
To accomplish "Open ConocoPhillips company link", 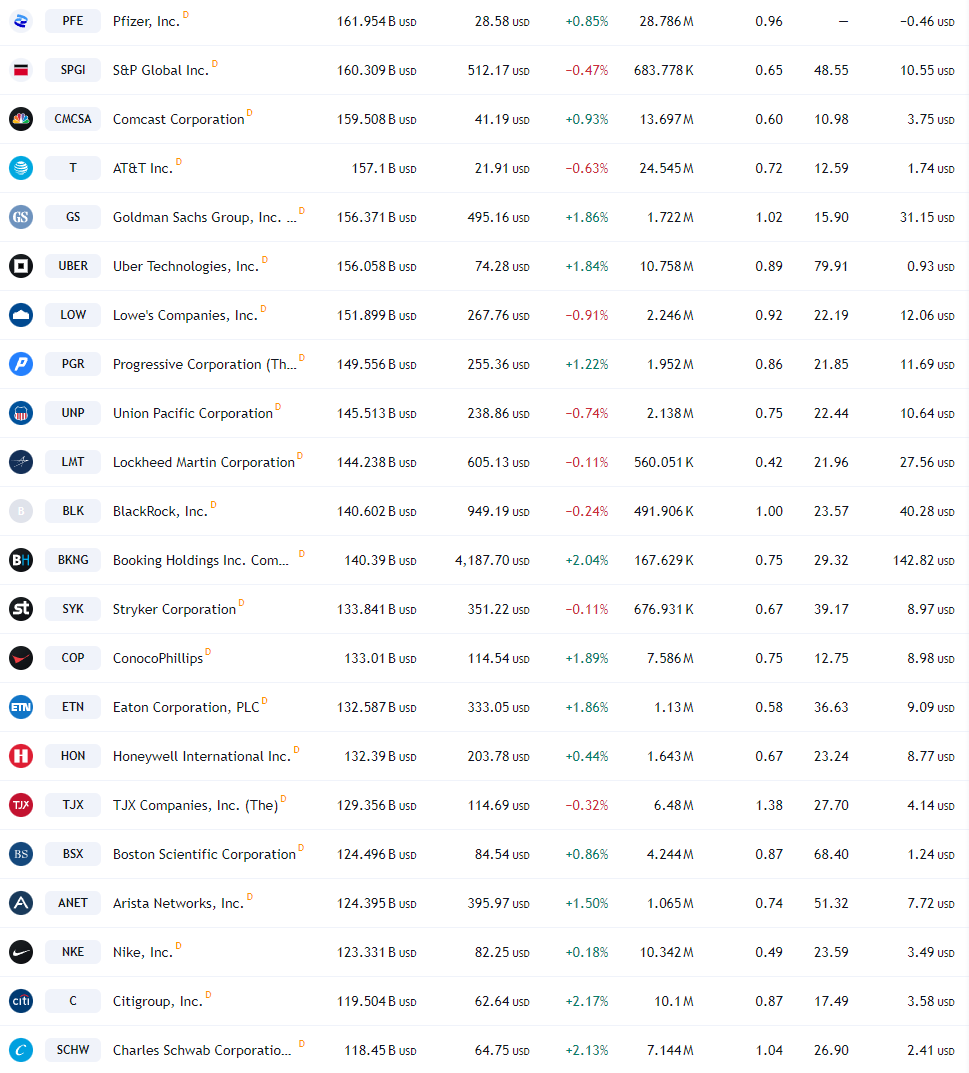I will [158, 658].
